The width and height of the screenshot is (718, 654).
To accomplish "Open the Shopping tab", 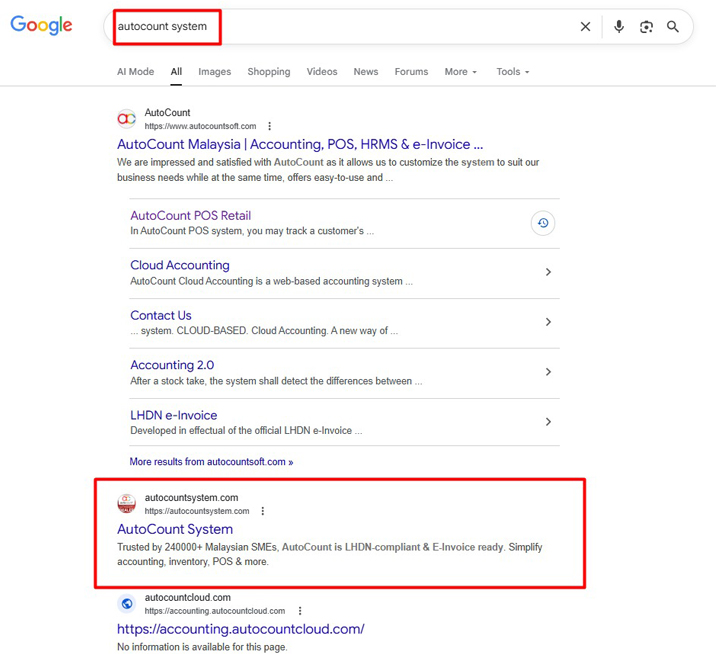I will click(269, 72).
